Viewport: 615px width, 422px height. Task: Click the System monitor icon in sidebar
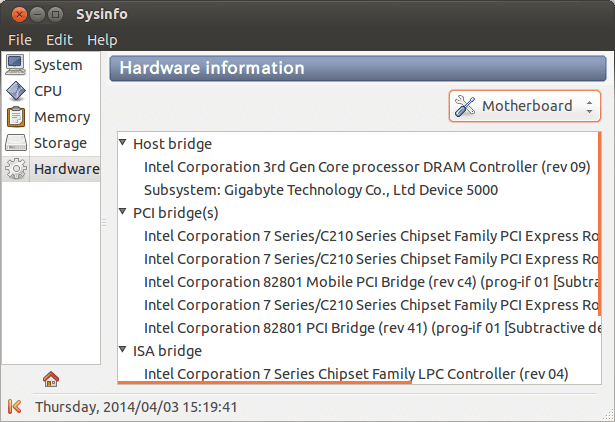[15, 65]
